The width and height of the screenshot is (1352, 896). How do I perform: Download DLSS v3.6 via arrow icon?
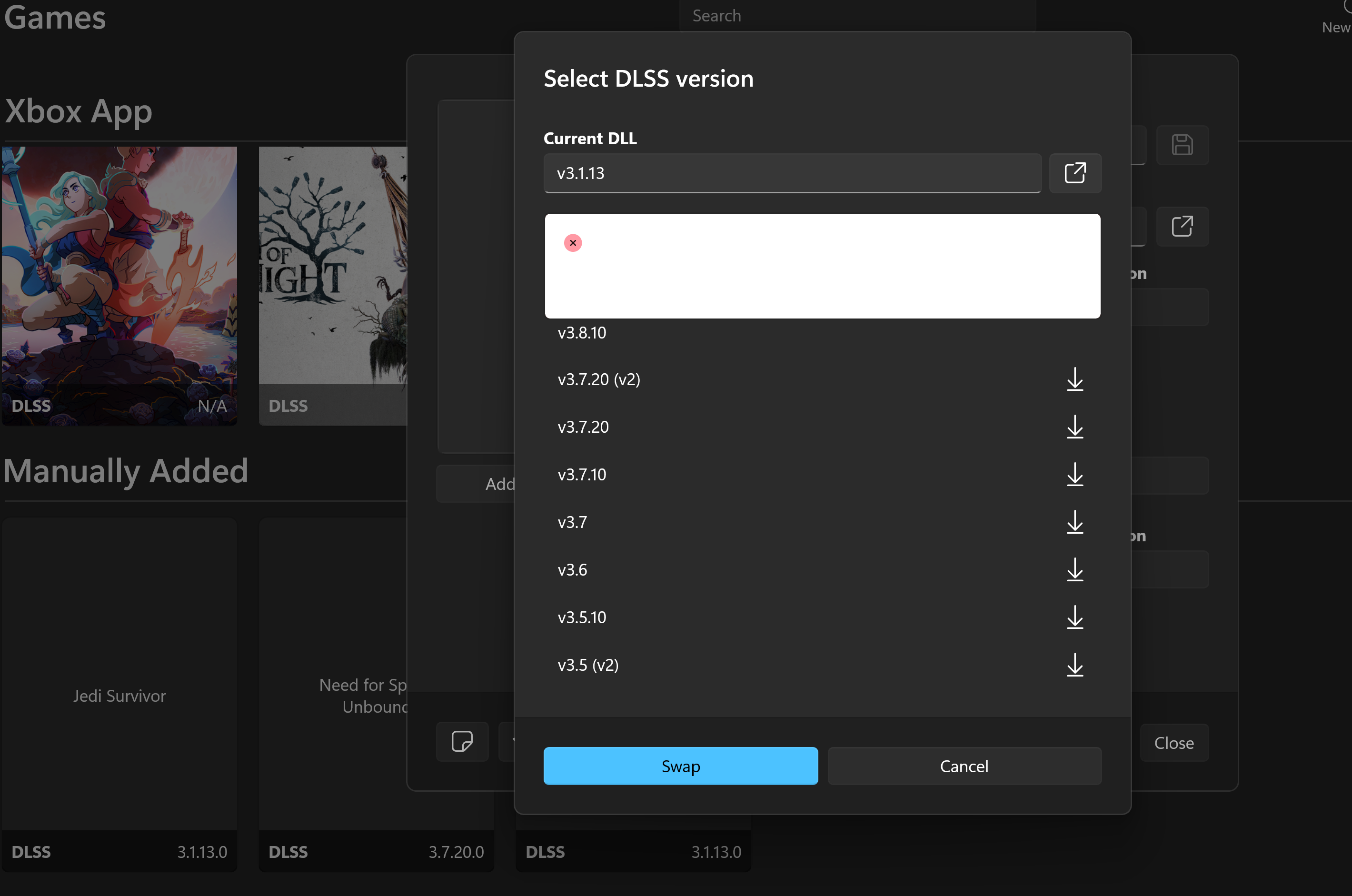coord(1074,570)
